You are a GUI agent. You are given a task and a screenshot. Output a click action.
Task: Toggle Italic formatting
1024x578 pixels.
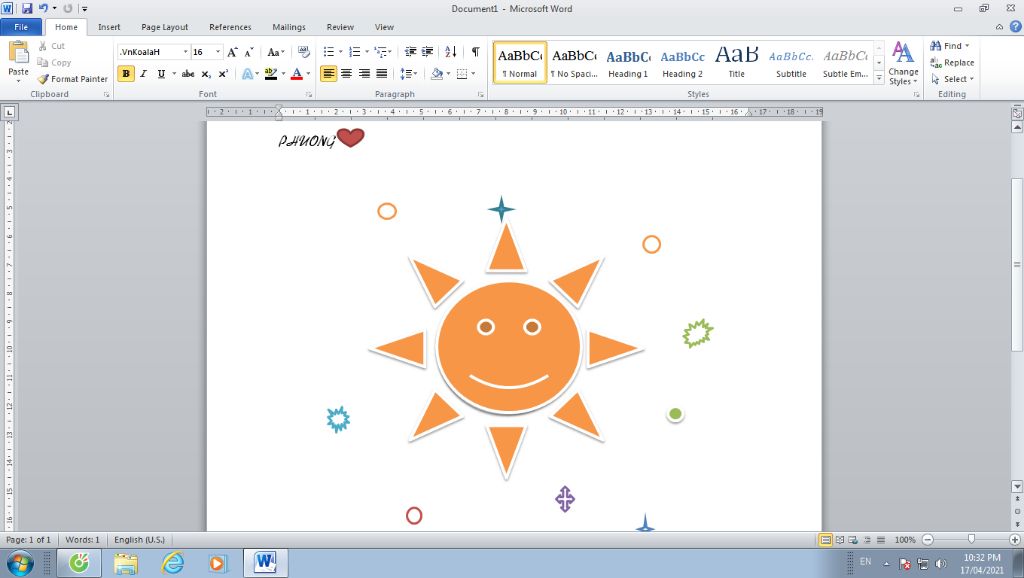pos(143,74)
